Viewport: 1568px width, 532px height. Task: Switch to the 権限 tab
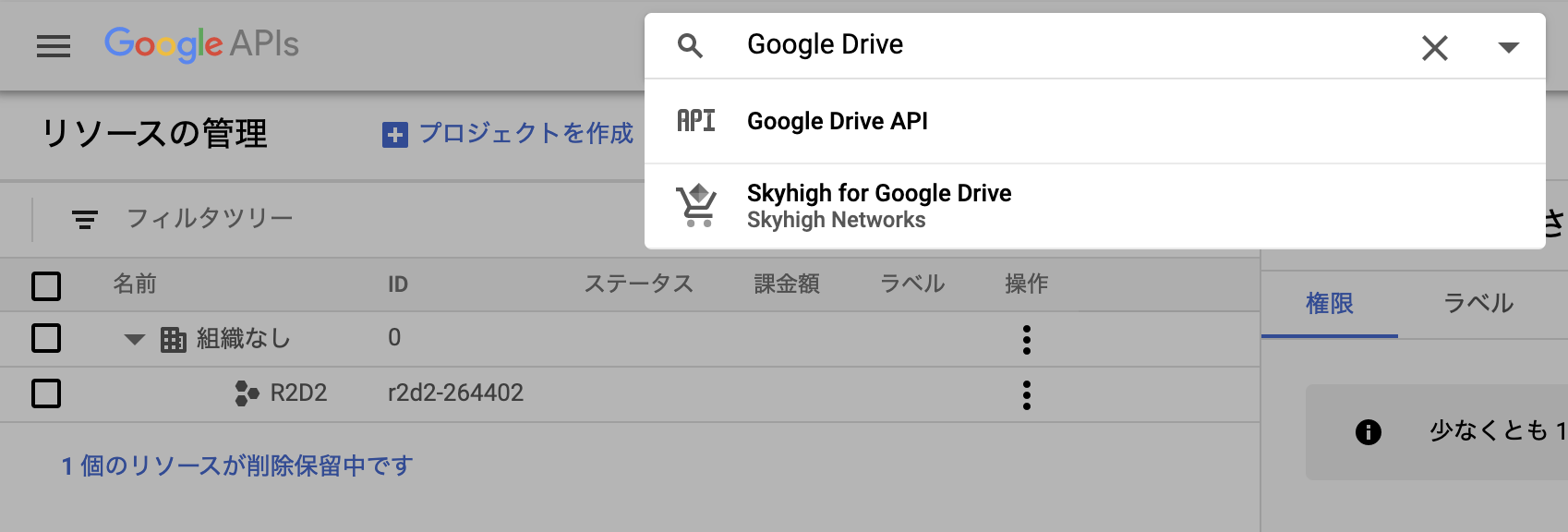1330,304
